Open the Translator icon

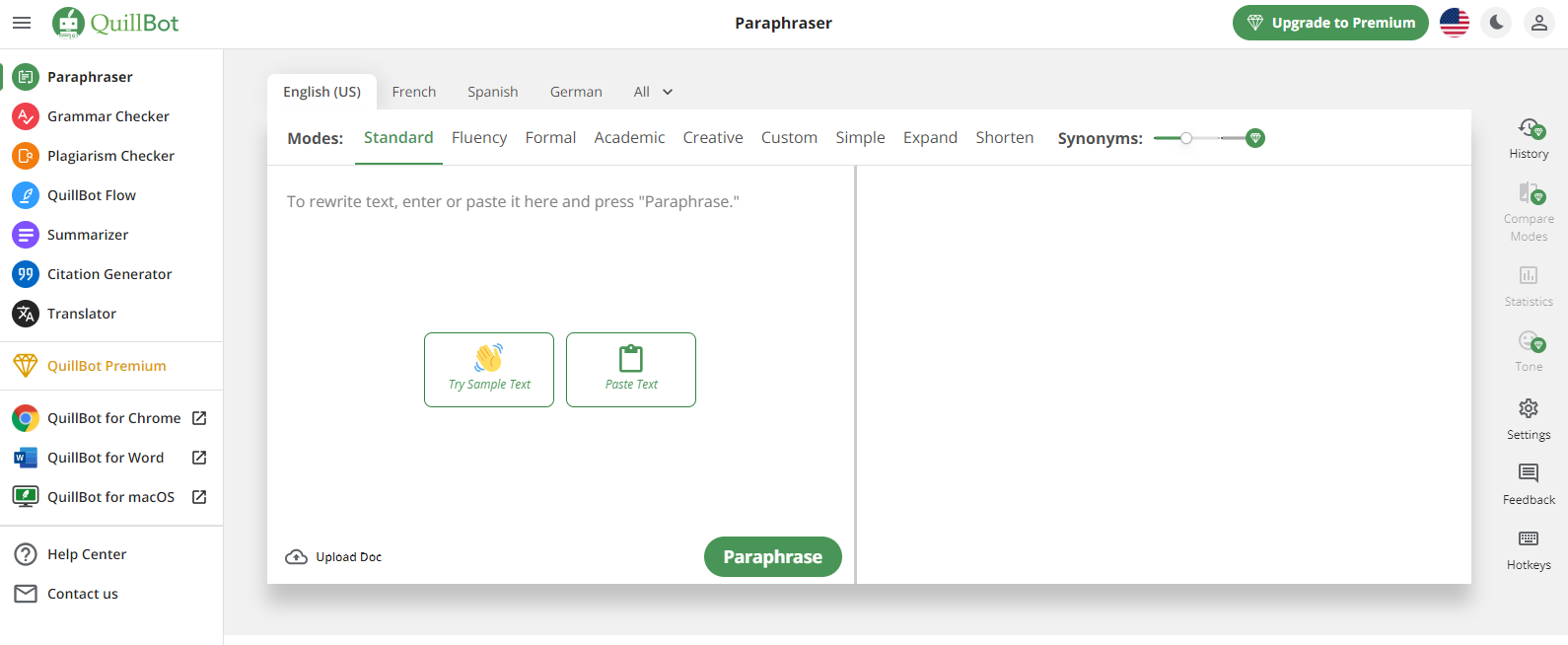point(26,314)
